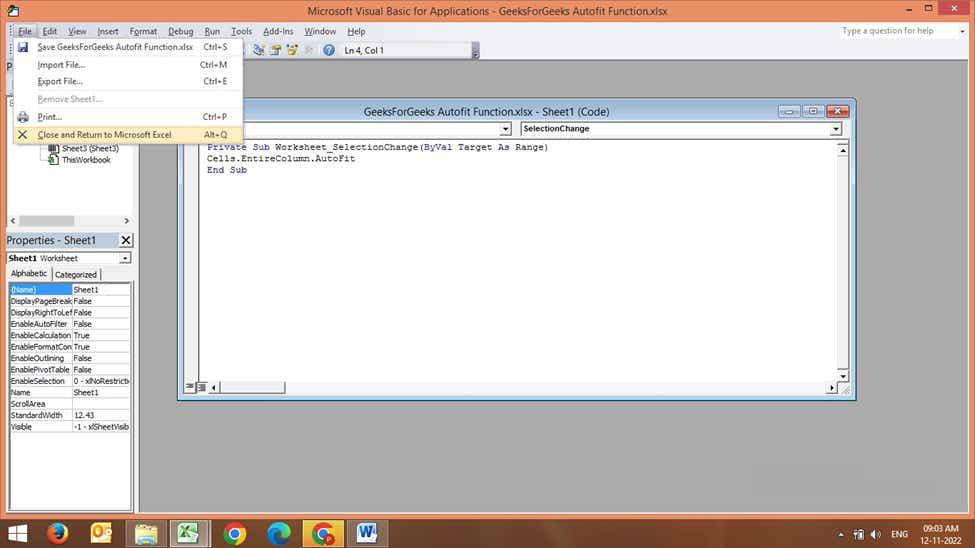The height and width of the screenshot is (548, 975).
Task: Open the Debug menu
Action: pos(180,31)
